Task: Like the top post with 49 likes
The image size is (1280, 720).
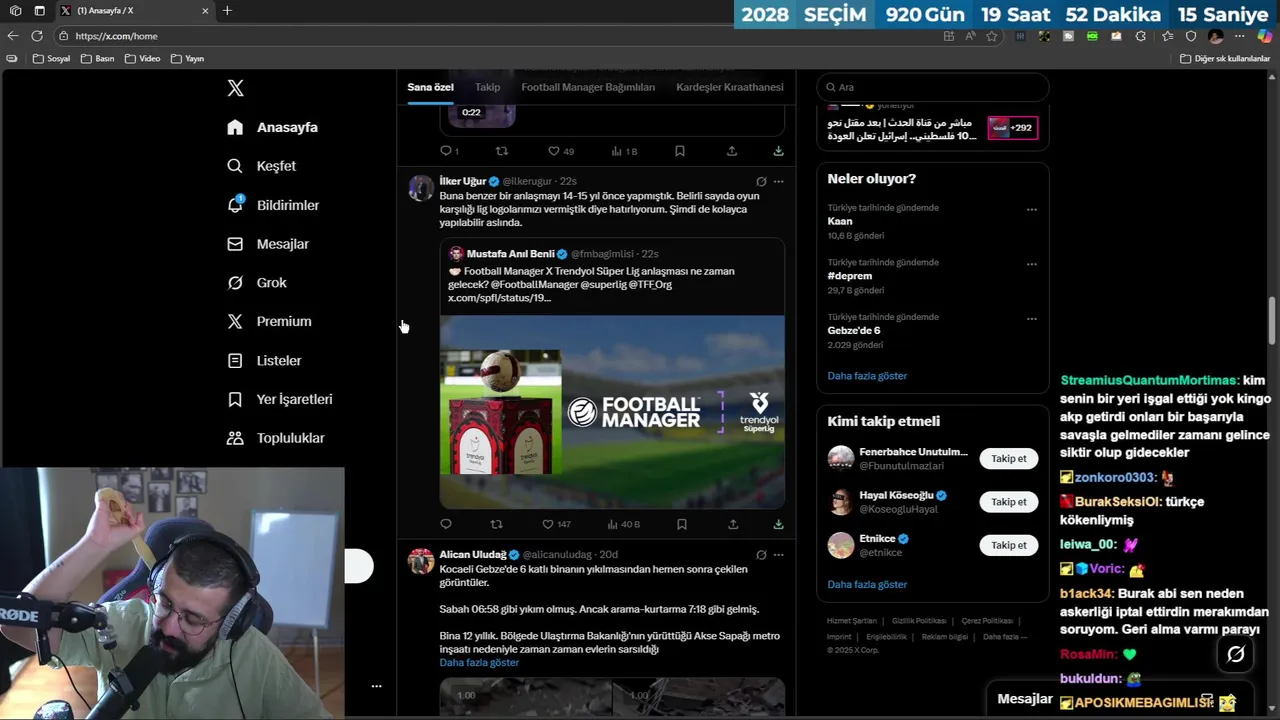Action: click(561, 151)
